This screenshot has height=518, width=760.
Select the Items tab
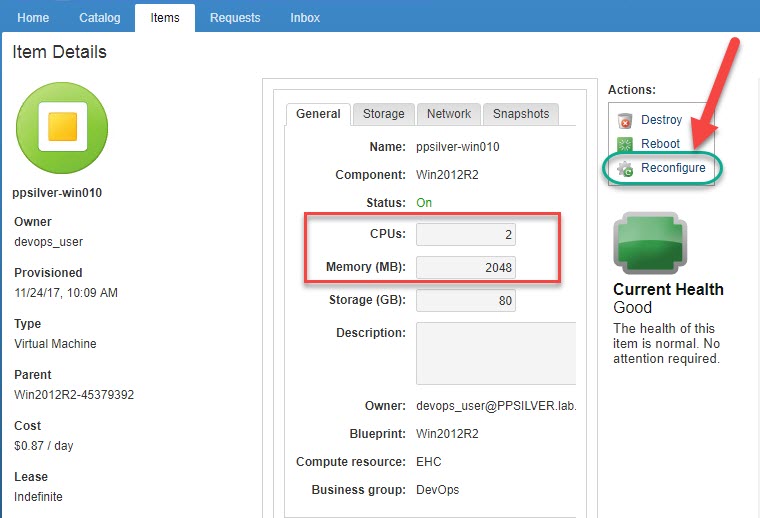165,18
